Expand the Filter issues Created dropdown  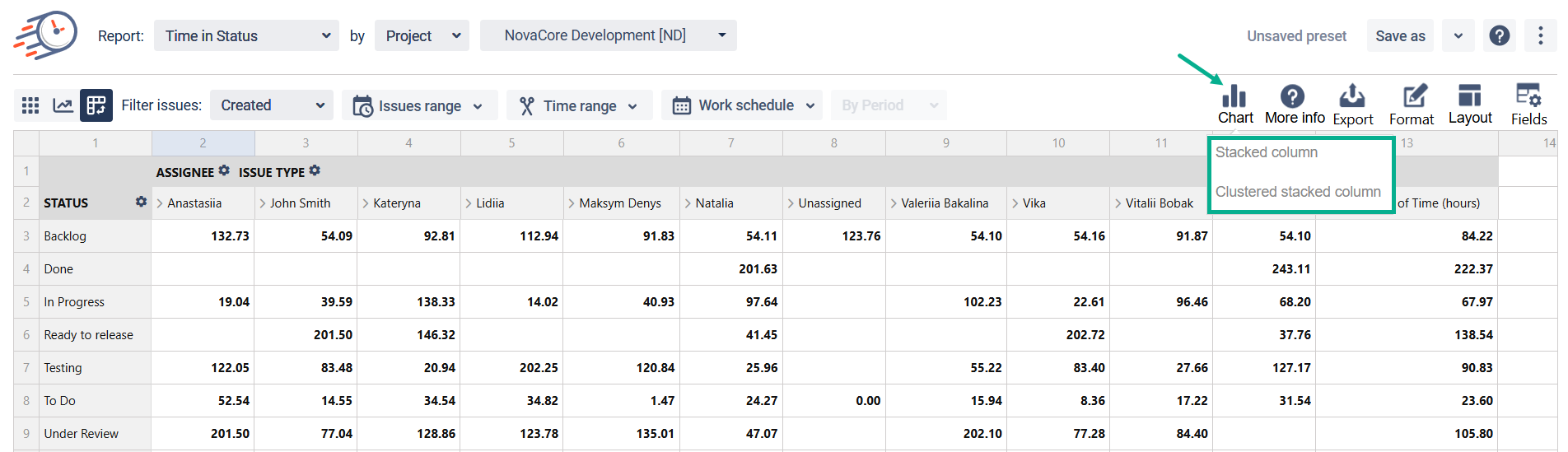click(x=272, y=105)
